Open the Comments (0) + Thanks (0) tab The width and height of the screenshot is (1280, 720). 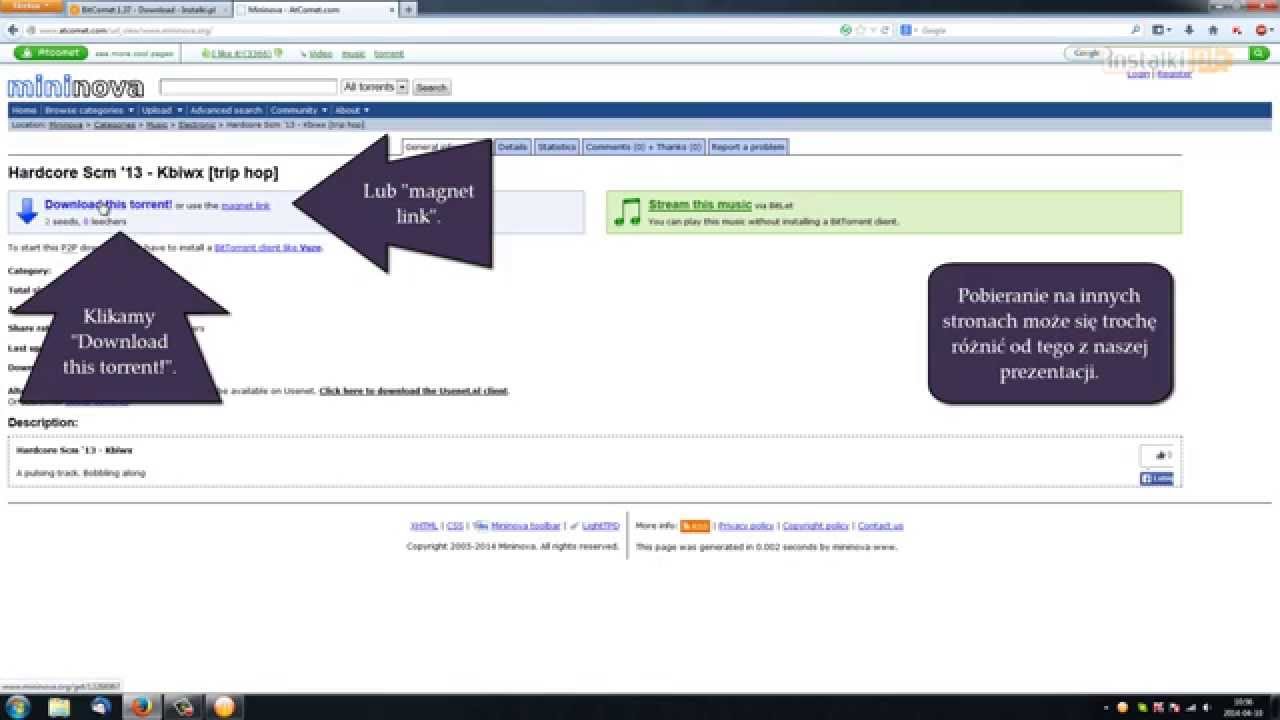pyautogui.click(x=643, y=147)
